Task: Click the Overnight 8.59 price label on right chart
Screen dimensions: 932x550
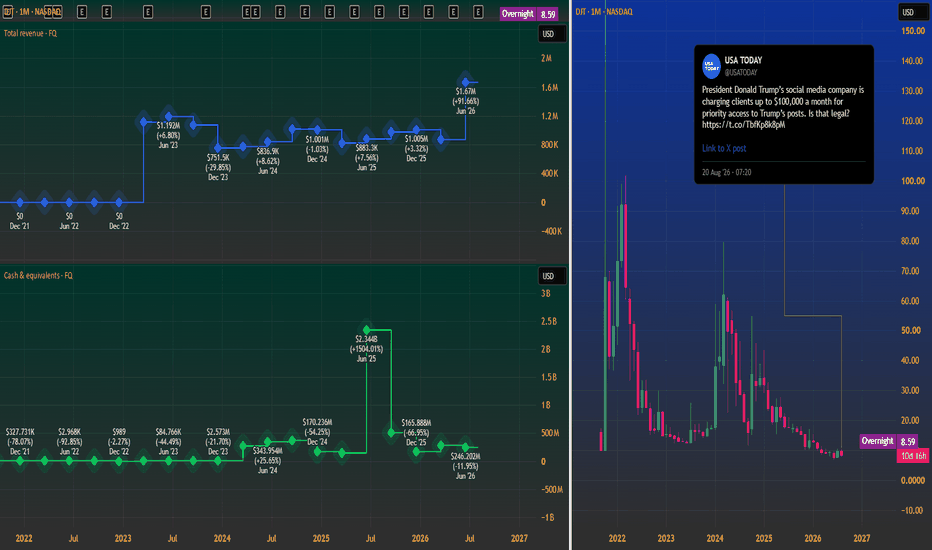Action: pyautogui.click(x=889, y=441)
